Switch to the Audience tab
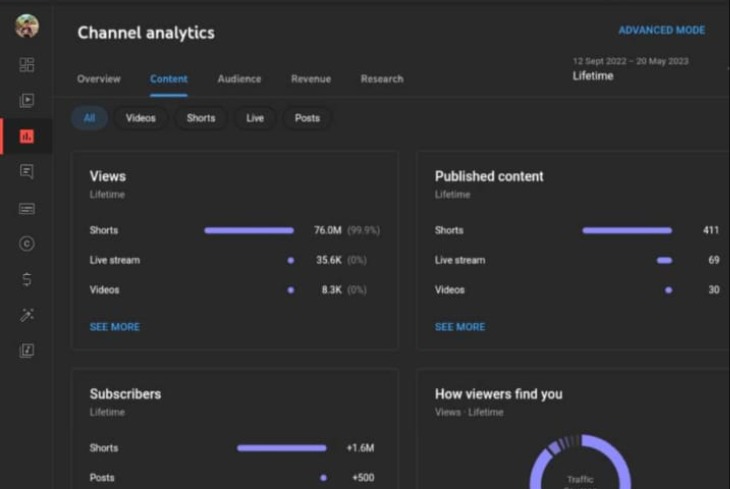The height and width of the screenshot is (489, 730). pos(239,79)
